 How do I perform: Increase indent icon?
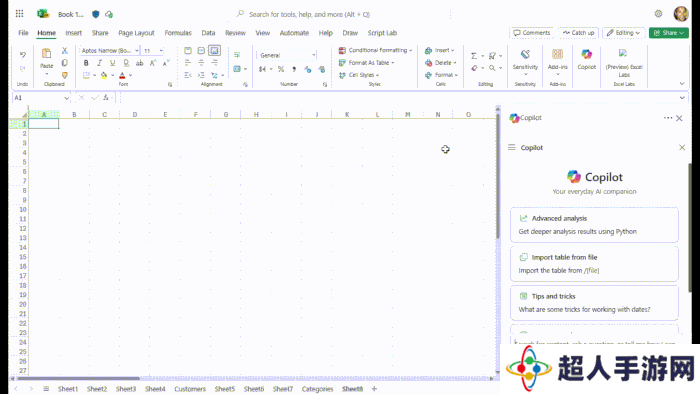(x=201, y=75)
